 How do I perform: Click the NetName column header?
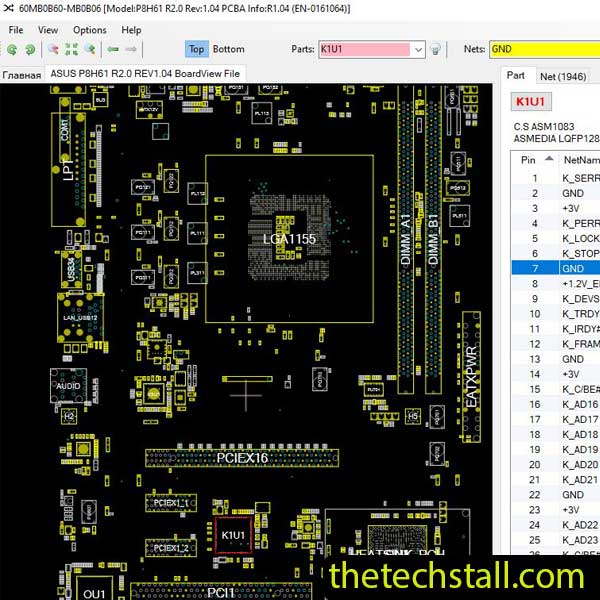click(x=581, y=160)
